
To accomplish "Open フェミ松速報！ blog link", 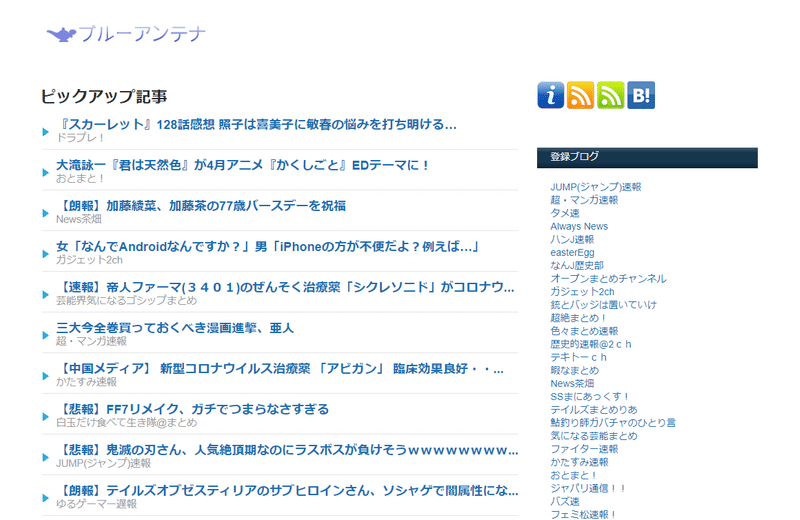I will (x=583, y=514).
